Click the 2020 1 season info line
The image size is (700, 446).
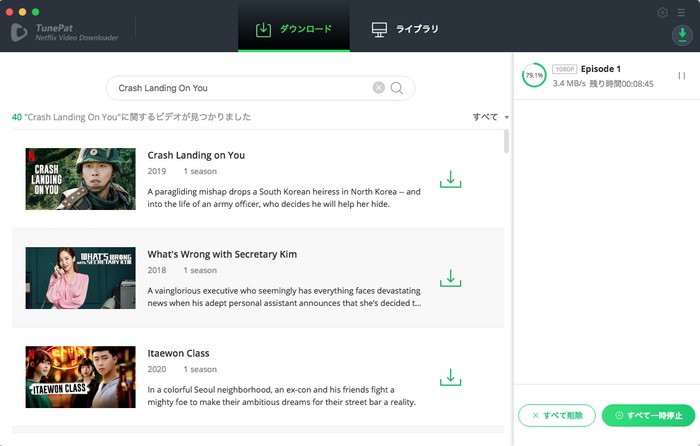[182, 370]
